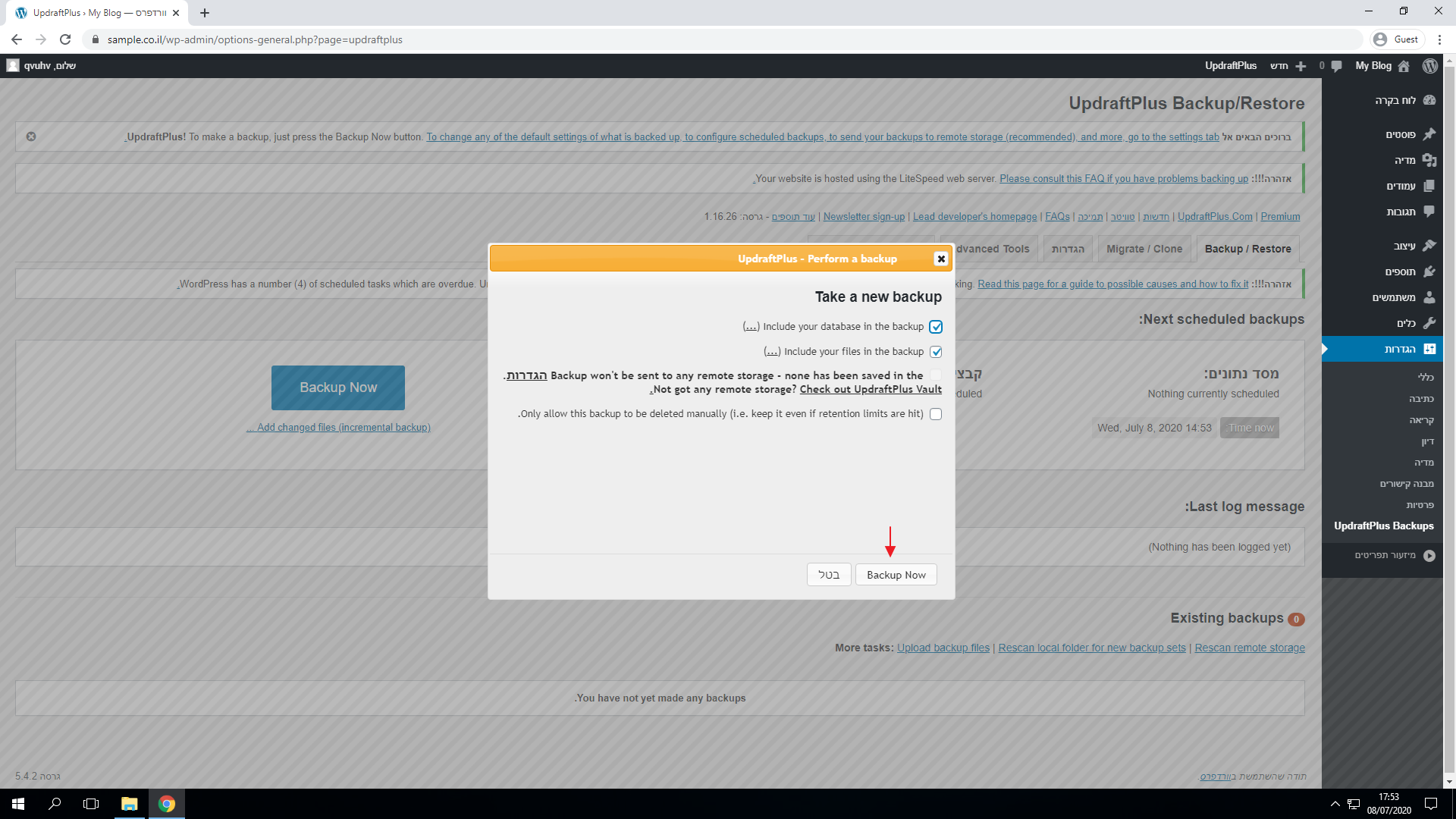Image resolution: width=1456 pixels, height=819 pixels.
Task: Switch to the Migrate / Clone tab
Action: 1144,249
